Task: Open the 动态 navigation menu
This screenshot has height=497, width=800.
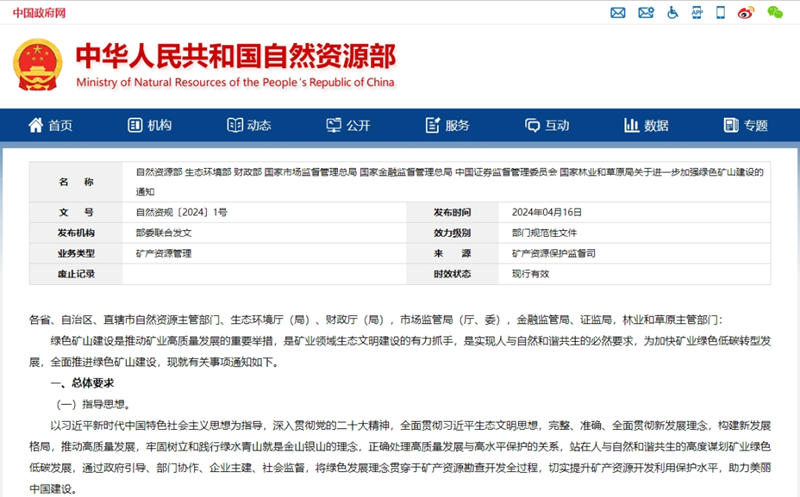Action: click(249, 125)
